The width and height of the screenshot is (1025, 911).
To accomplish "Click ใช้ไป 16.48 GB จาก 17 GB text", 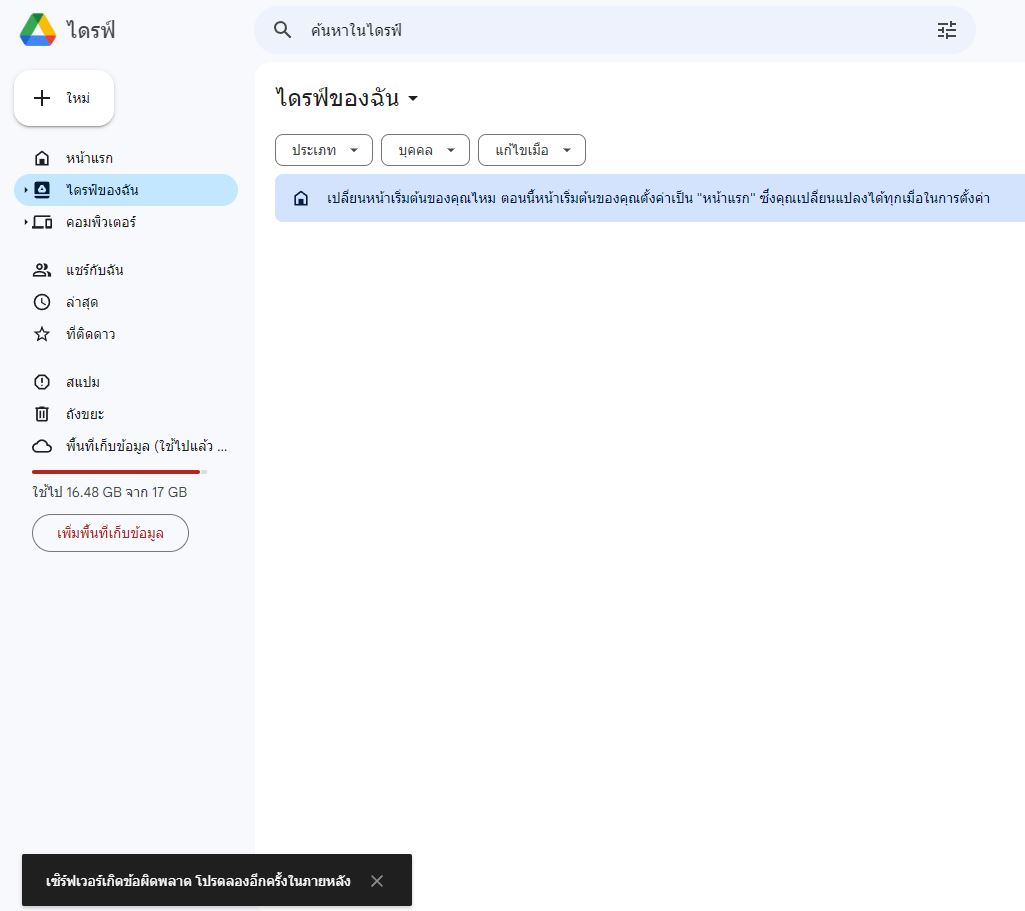I will [x=110, y=492].
